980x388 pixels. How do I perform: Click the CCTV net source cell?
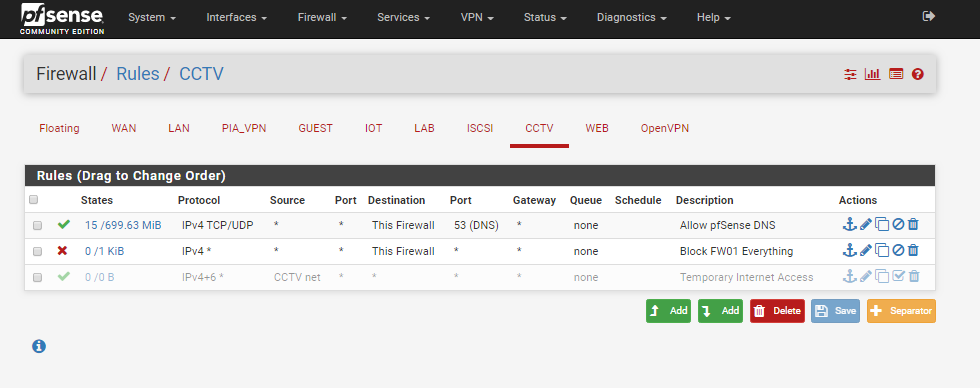298,277
